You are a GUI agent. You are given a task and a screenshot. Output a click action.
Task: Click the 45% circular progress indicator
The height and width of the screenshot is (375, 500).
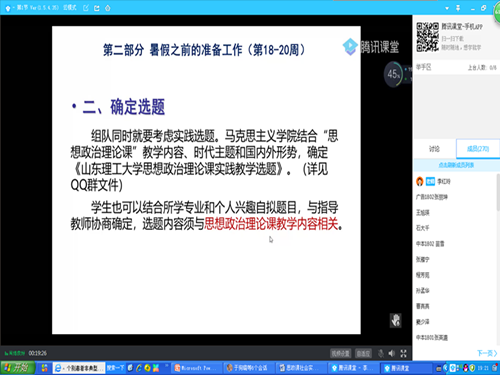click(394, 74)
